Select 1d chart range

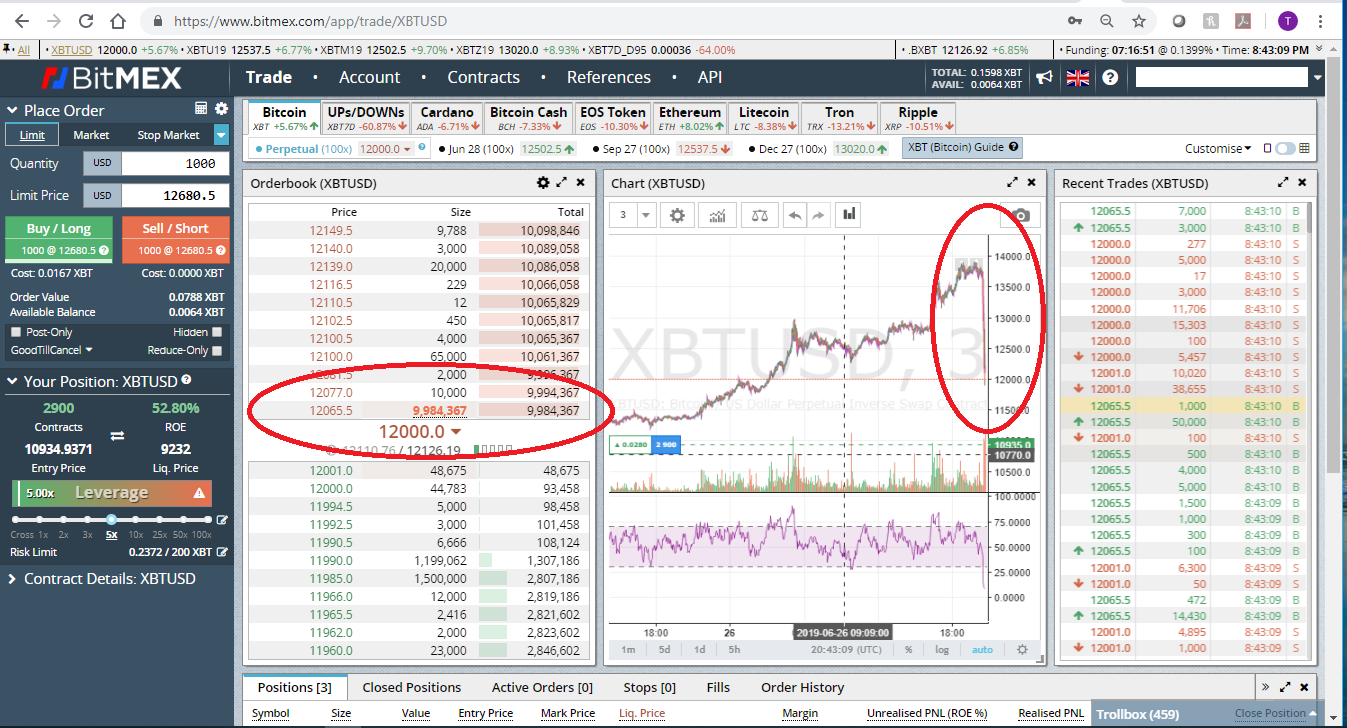click(699, 649)
